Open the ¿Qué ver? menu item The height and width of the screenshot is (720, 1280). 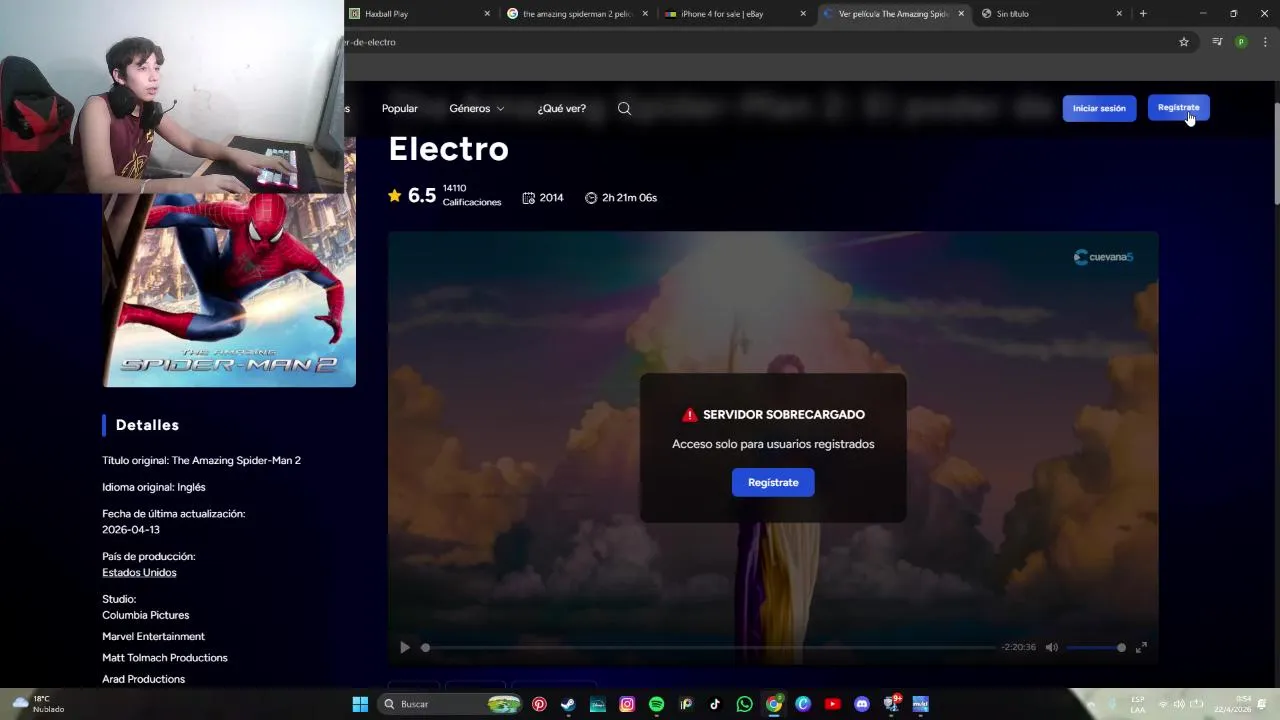tap(562, 108)
